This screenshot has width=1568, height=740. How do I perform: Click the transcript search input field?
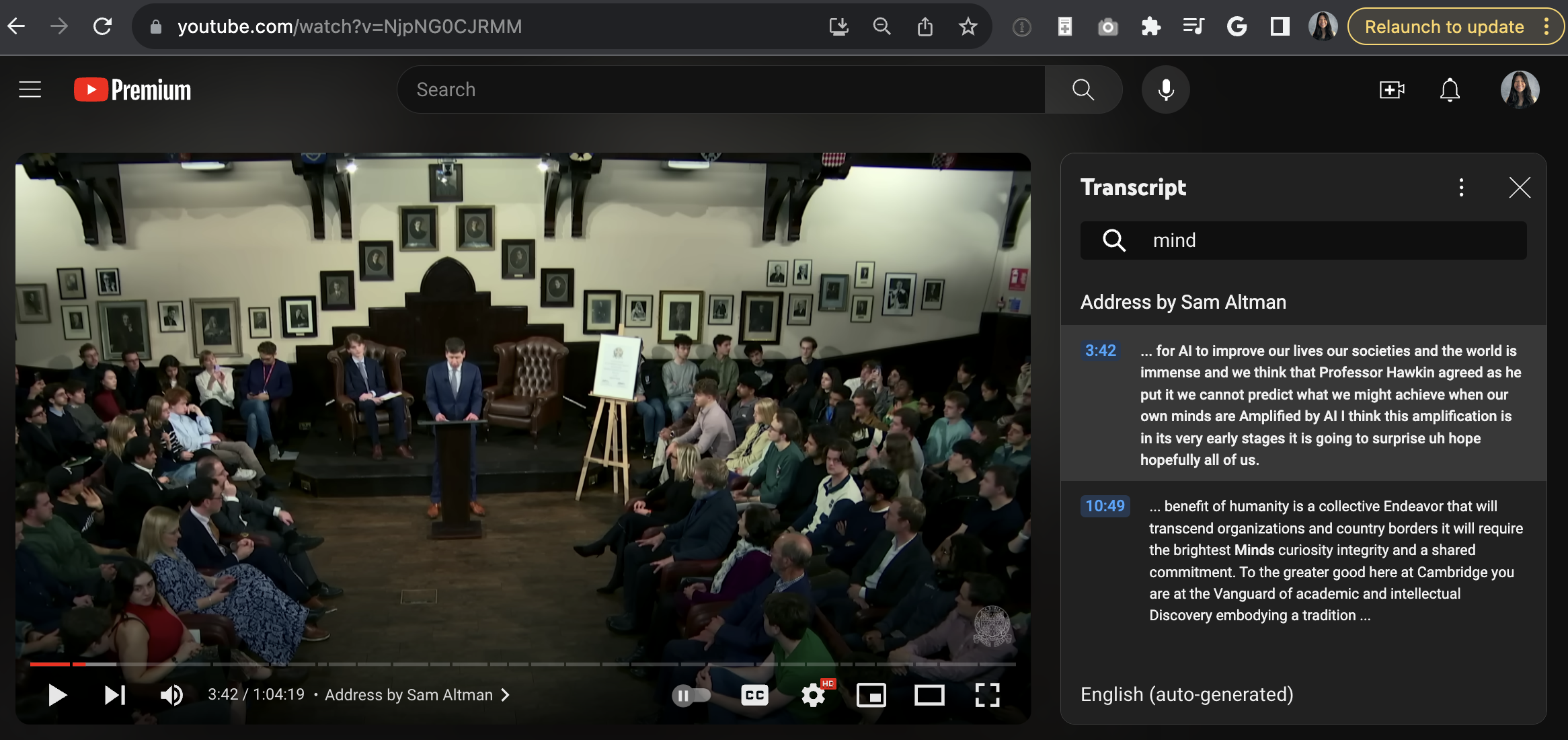coord(1304,239)
